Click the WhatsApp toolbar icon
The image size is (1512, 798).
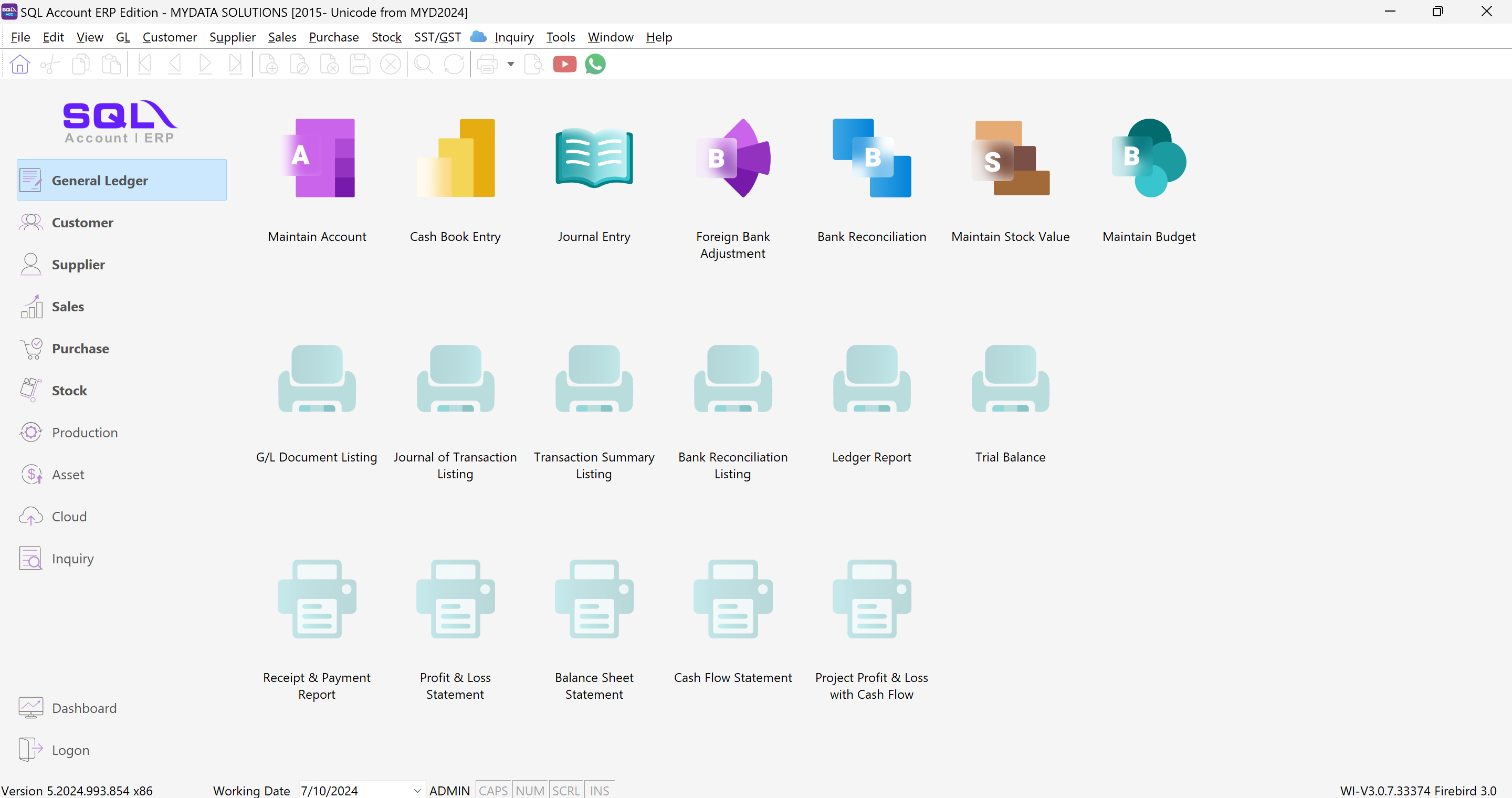tap(595, 64)
